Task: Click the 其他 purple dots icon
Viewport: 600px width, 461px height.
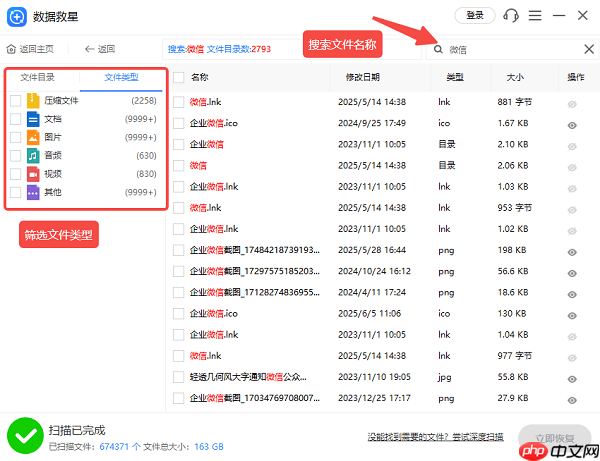Action: [33, 192]
